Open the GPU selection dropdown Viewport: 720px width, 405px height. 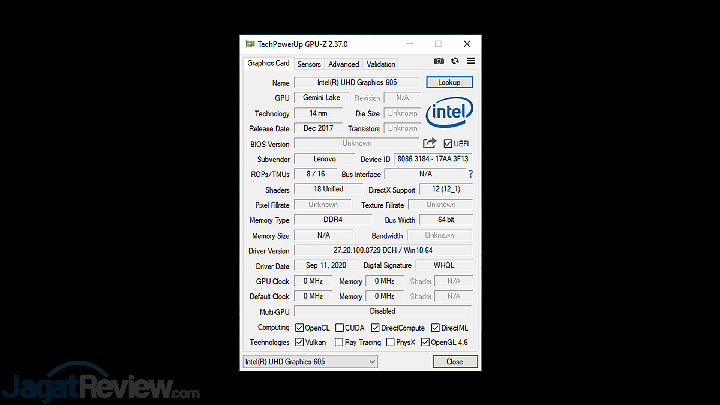(310, 362)
